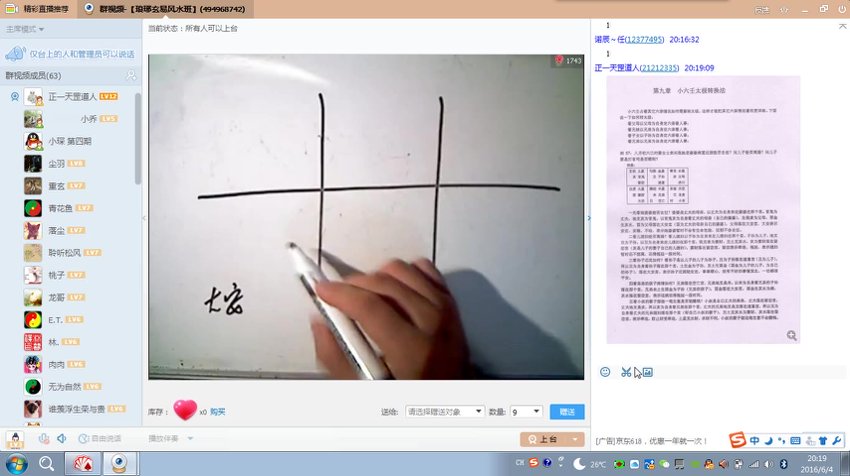Screen dimensions: 850x476
Task: Click the system volume icon in the tray
Action: 768,464
